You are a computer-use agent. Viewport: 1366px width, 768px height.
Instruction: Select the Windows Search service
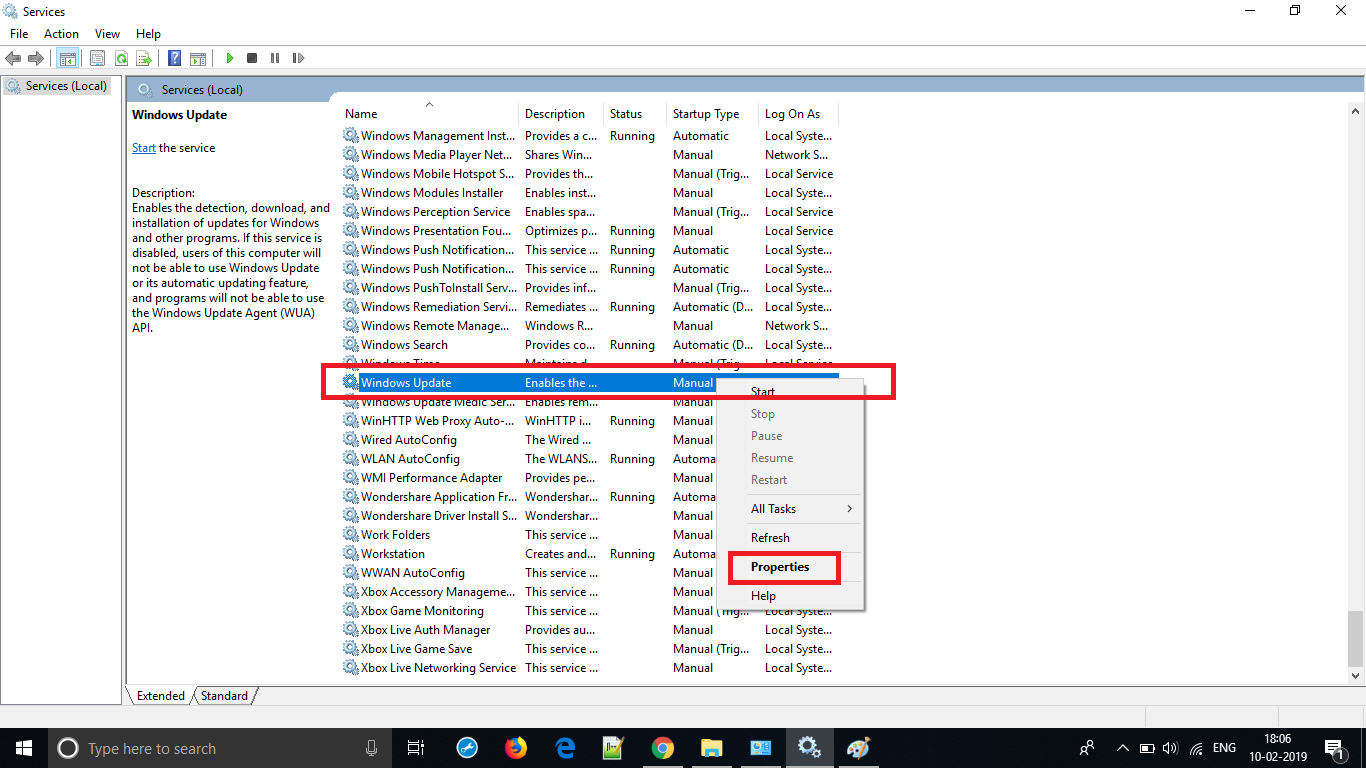590,345
